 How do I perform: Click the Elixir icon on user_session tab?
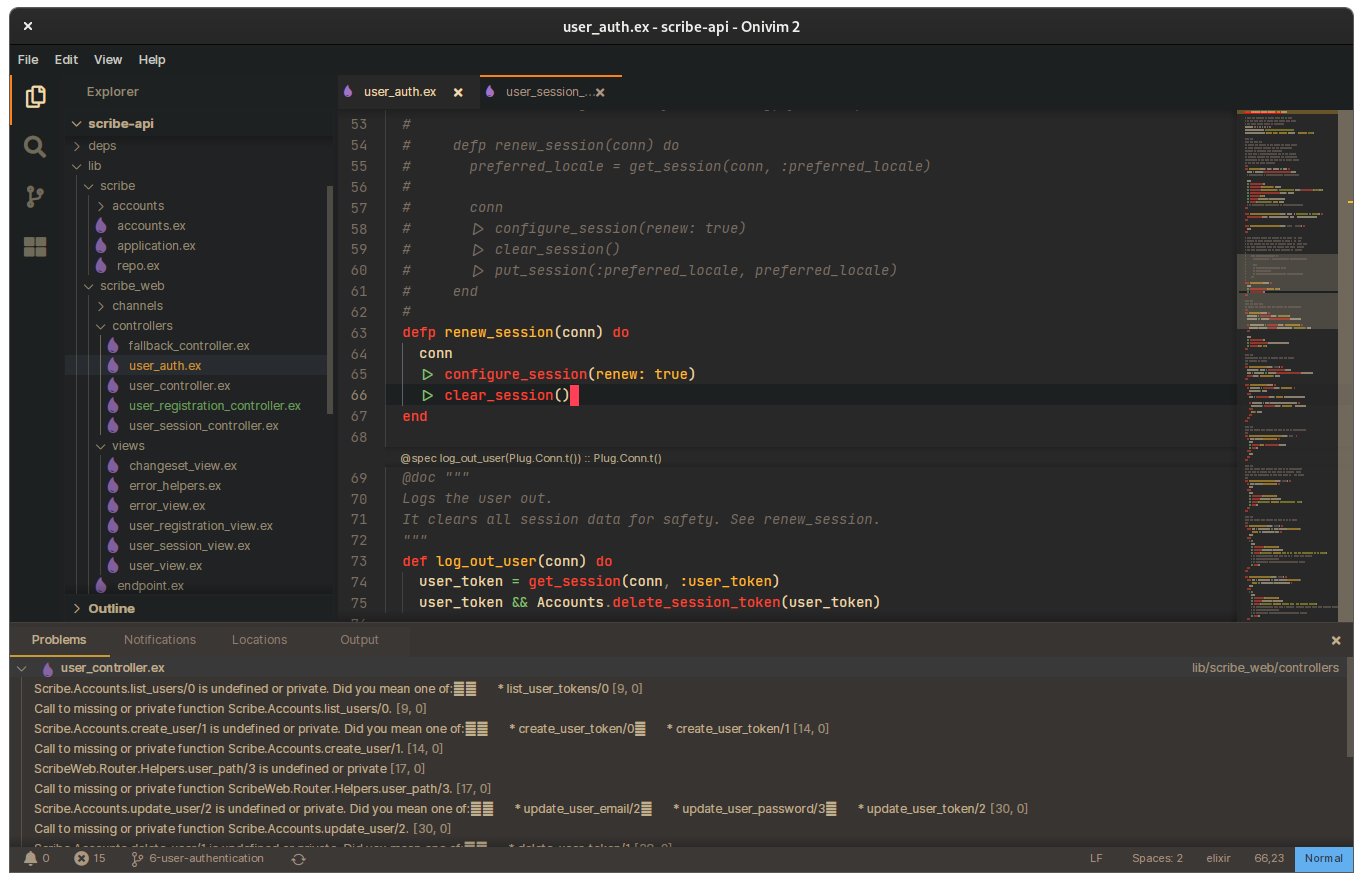pos(490,91)
